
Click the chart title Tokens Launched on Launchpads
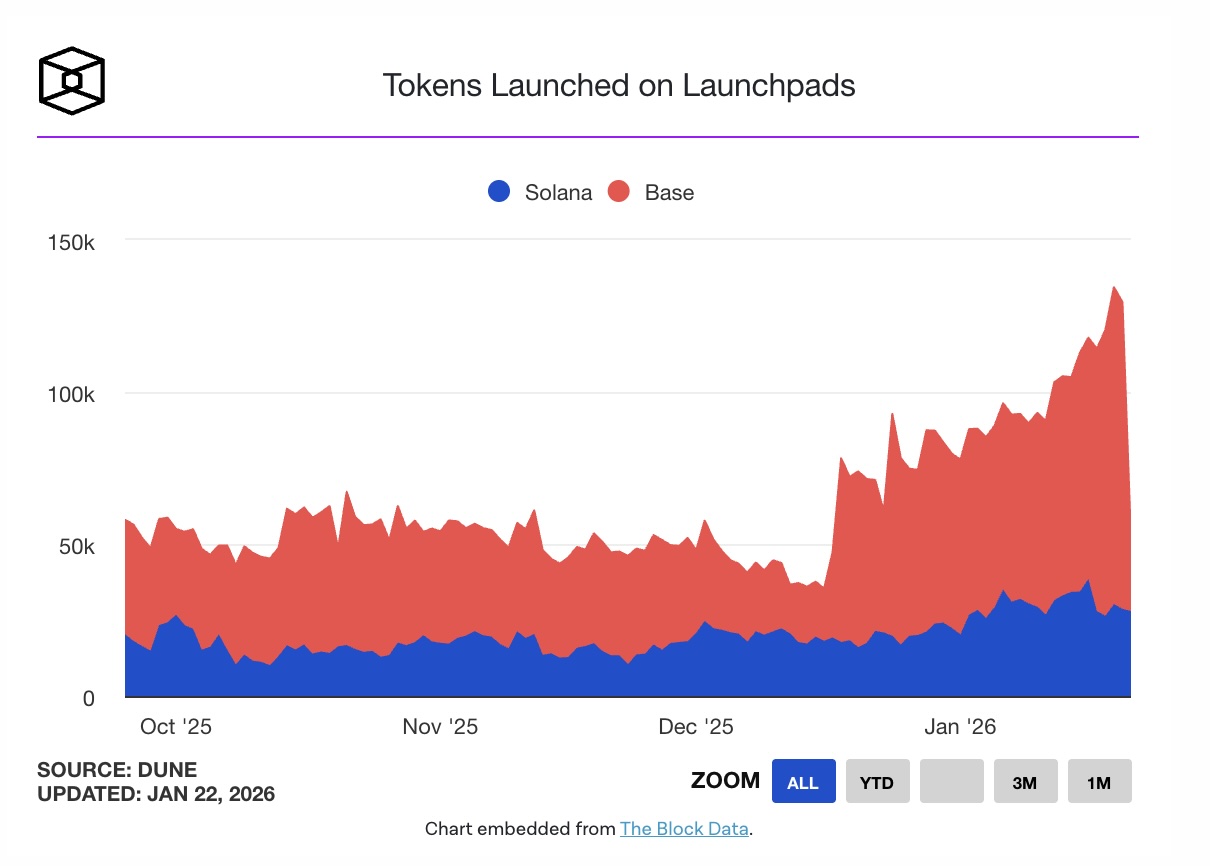[x=618, y=86]
